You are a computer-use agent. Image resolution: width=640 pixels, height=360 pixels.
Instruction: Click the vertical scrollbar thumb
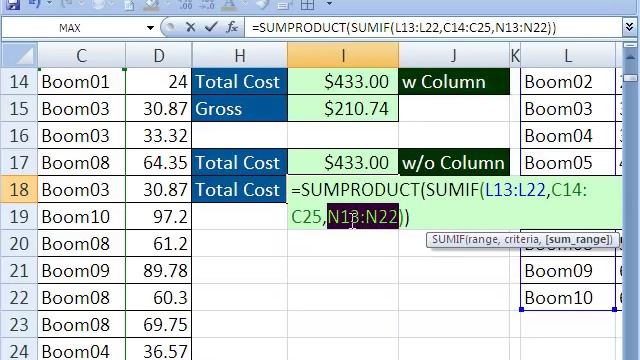pos(631,78)
